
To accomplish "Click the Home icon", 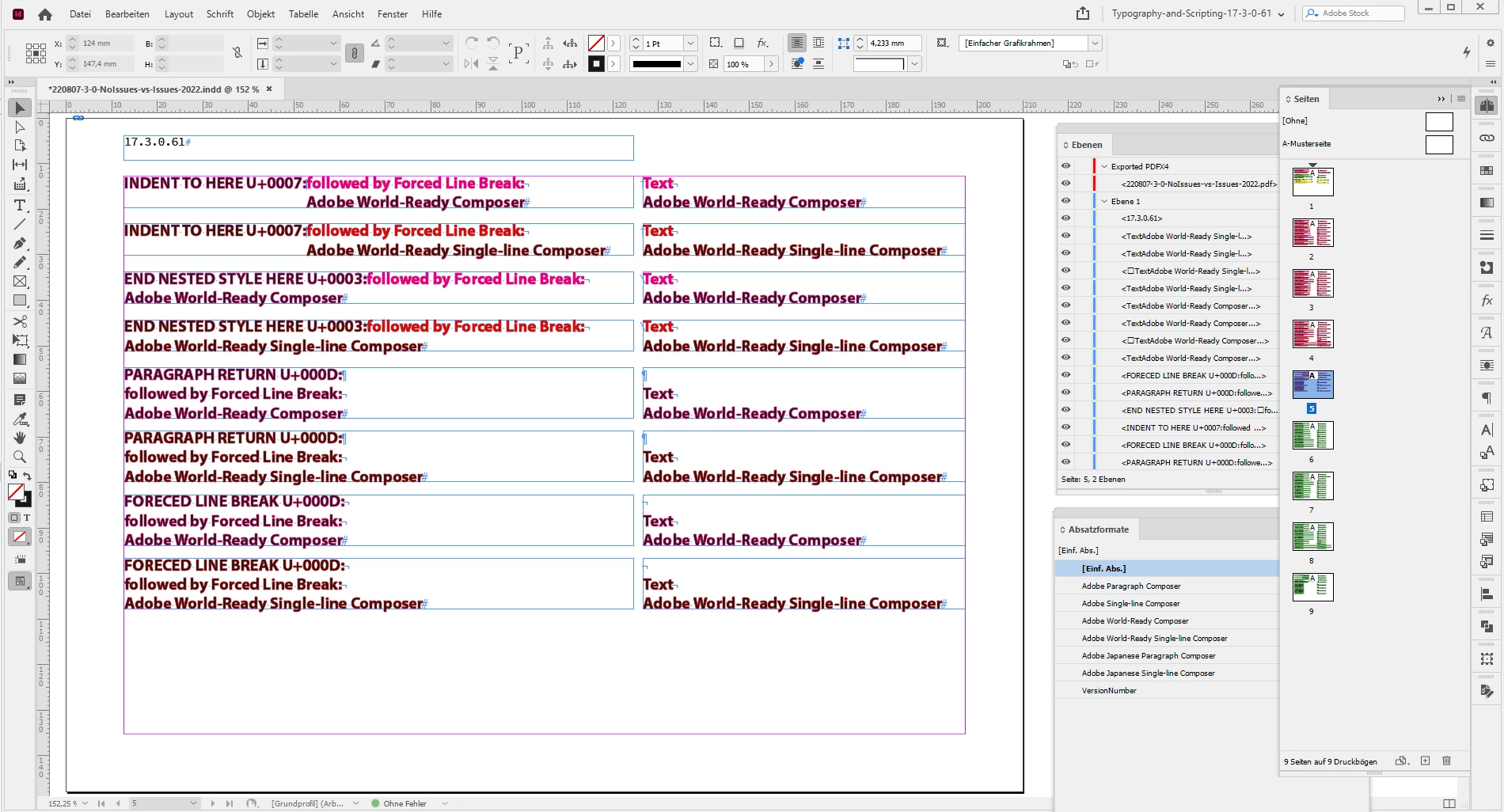I will click(x=45, y=14).
